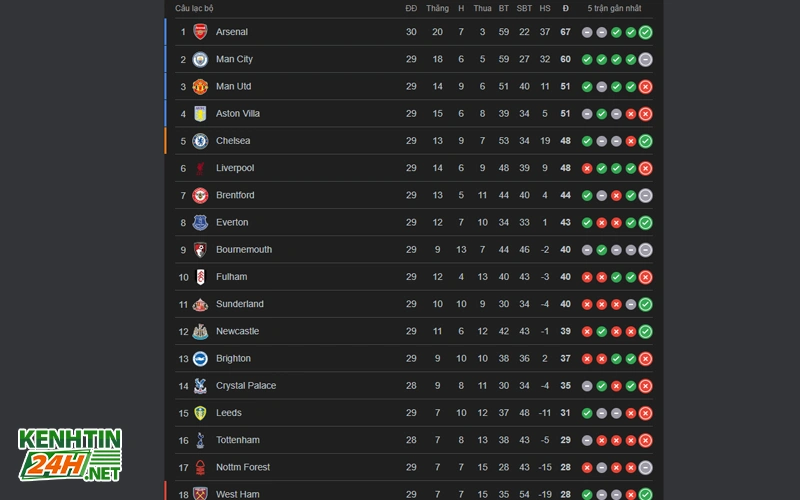Open the Fulham team link
Viewport: 800px width, 500px height.
click(231, 277)
